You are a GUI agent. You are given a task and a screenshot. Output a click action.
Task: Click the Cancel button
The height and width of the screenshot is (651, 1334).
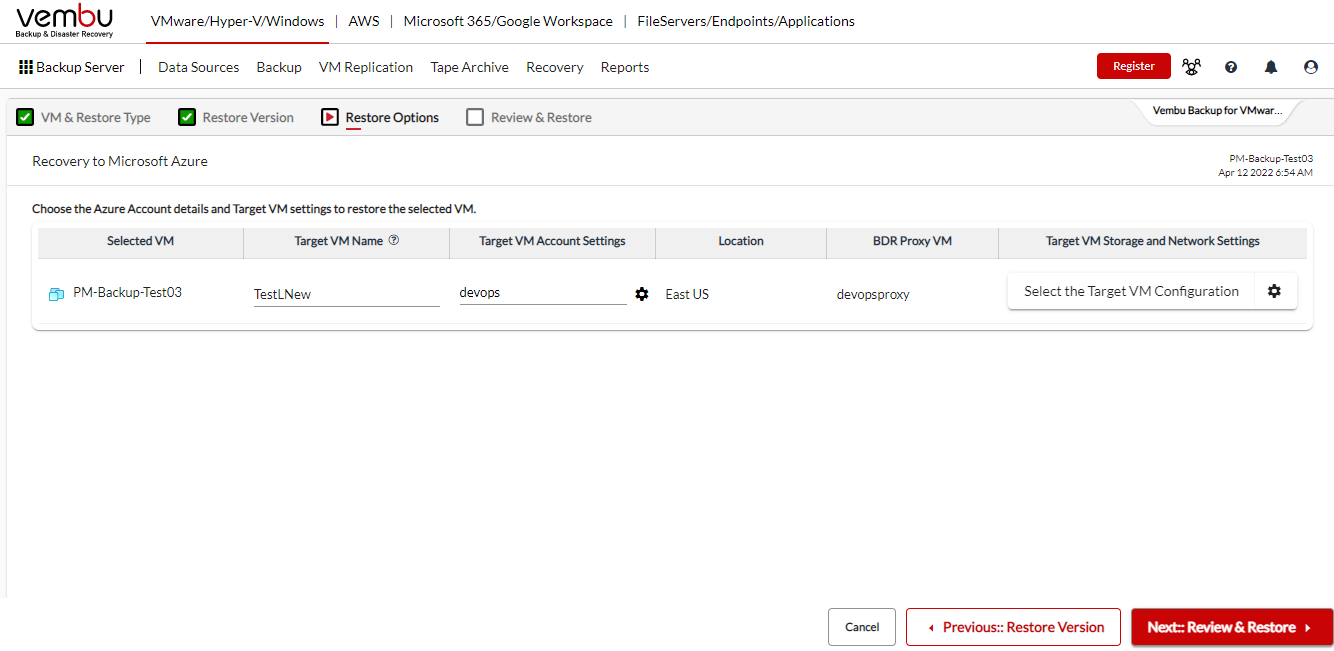(x=862, y=627)
